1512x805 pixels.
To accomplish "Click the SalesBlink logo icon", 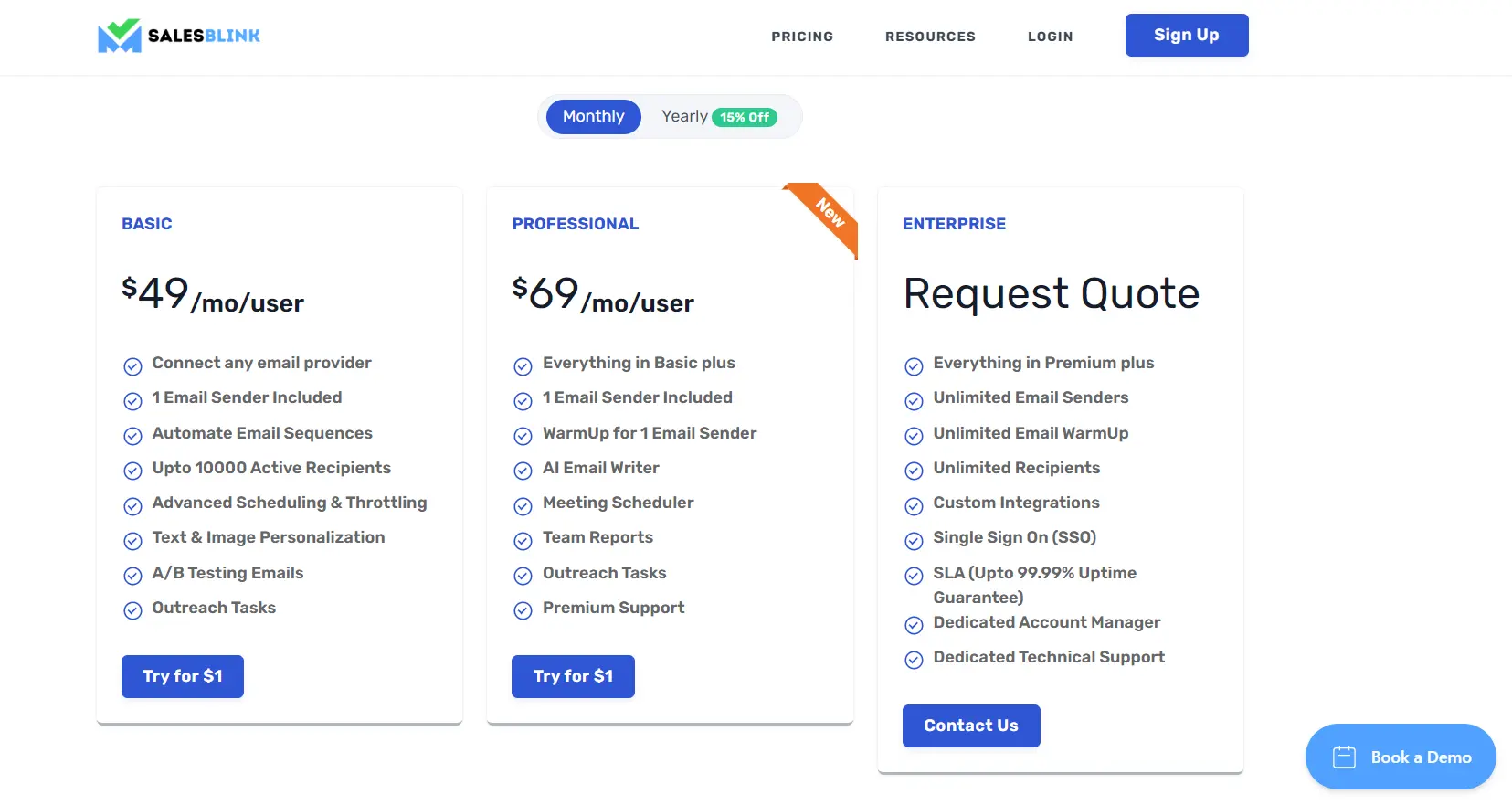I will [x=120, y=36].
